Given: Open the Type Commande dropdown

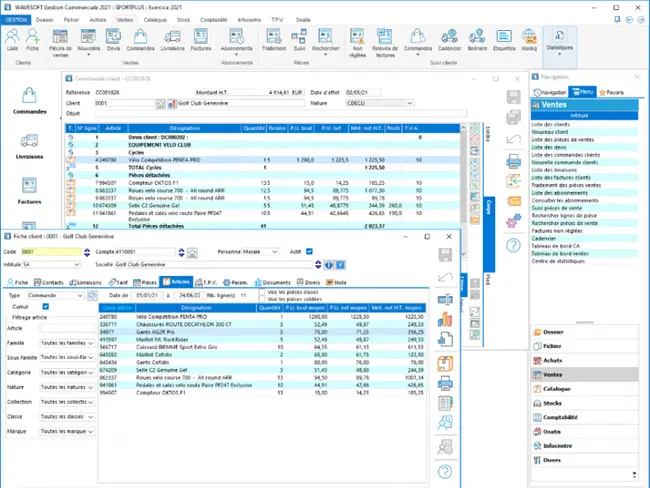Looking at the screenshot, I should point(80,295).
